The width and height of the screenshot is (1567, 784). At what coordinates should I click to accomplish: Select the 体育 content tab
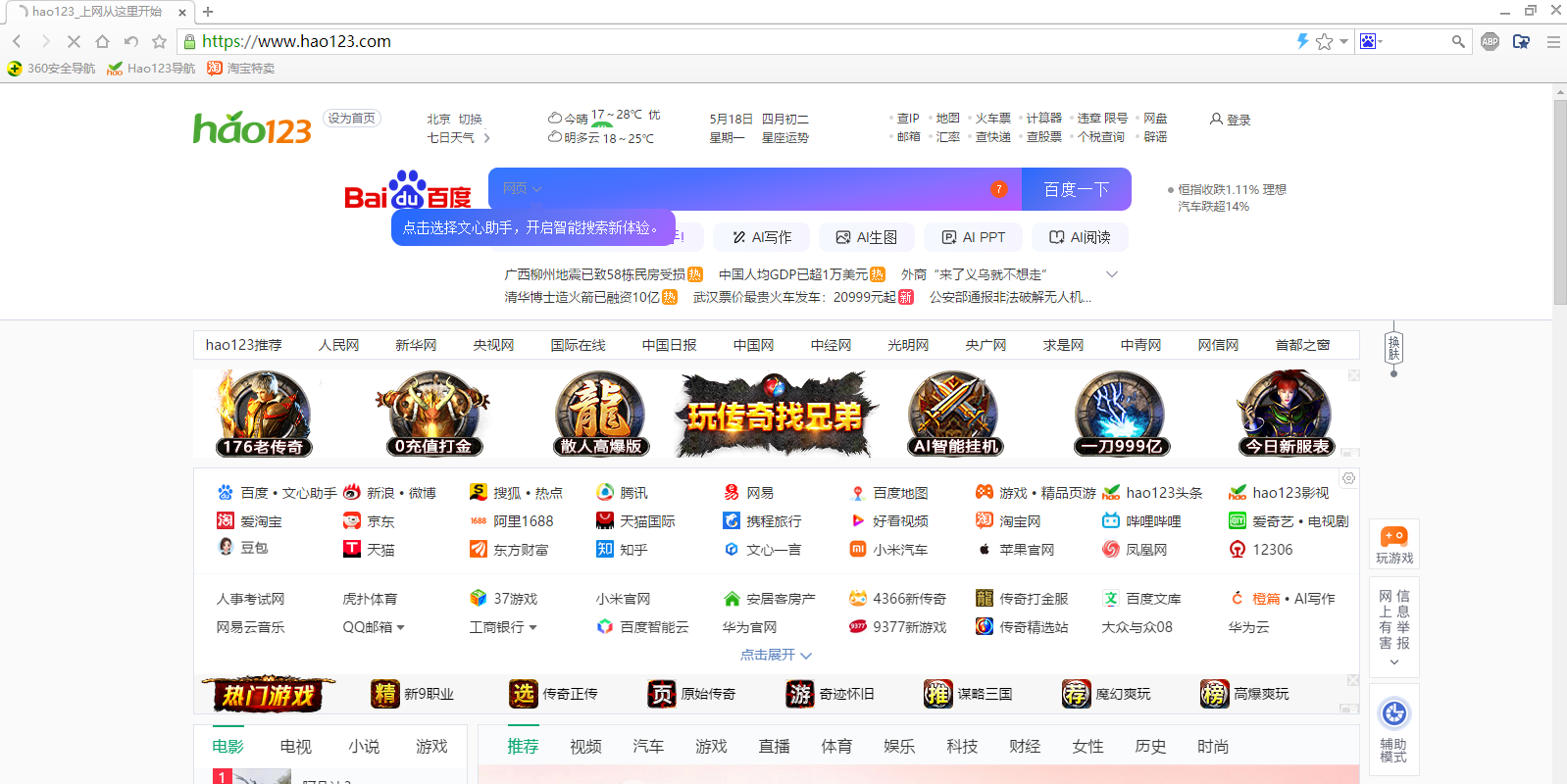tap(836, 747)
